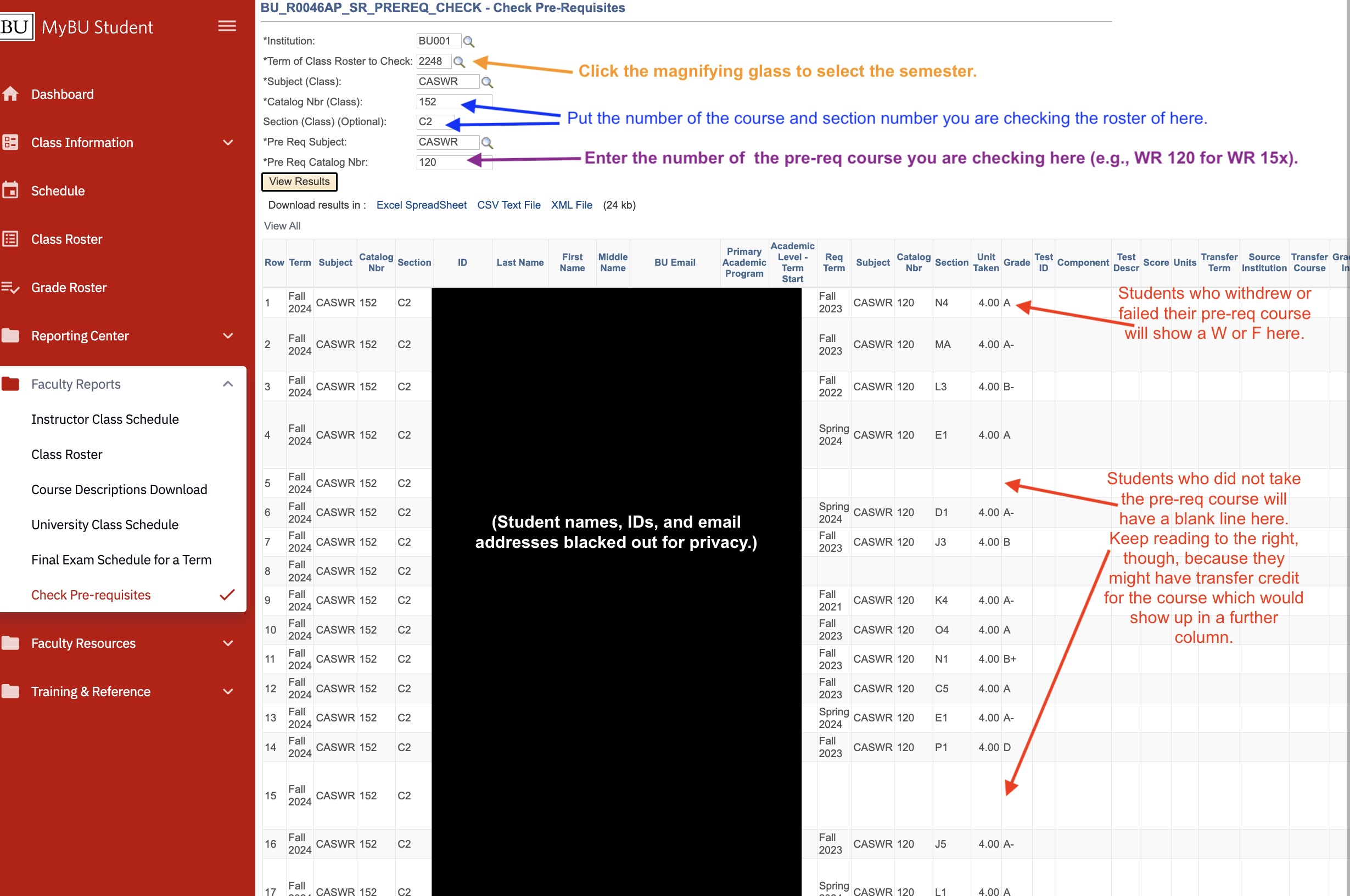This screenshot has height=896, width=1350.
Task: Click the MyBU Student title
Action: [x=97, y=27]
